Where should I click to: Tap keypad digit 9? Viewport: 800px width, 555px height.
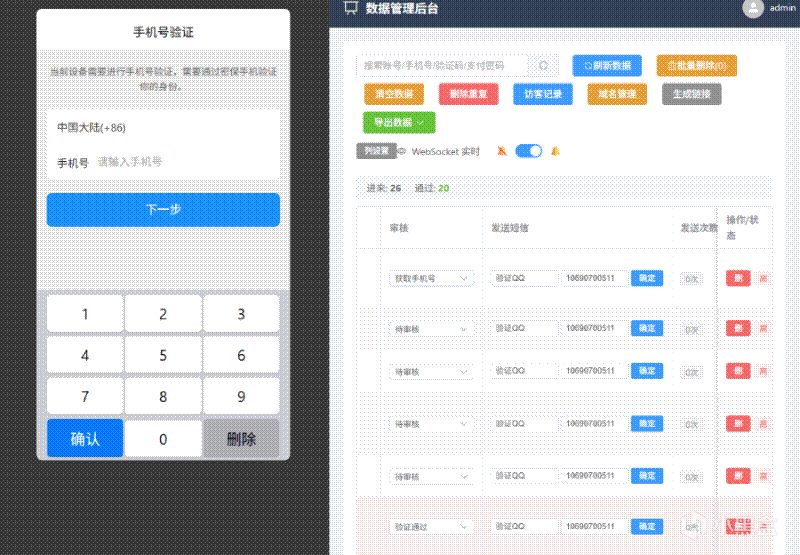pos(241,396)
